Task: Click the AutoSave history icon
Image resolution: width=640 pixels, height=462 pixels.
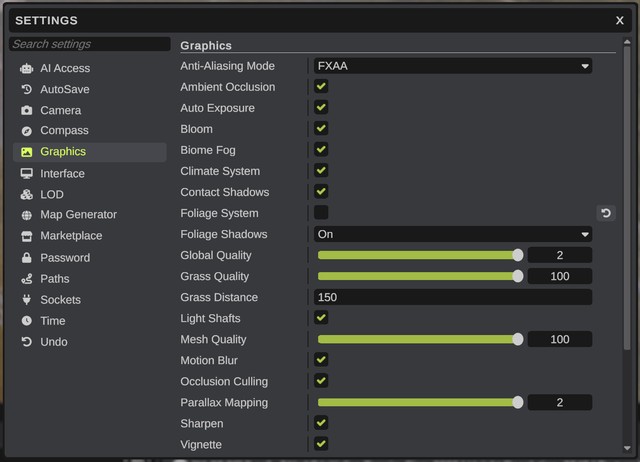Action: click(27, 89)
